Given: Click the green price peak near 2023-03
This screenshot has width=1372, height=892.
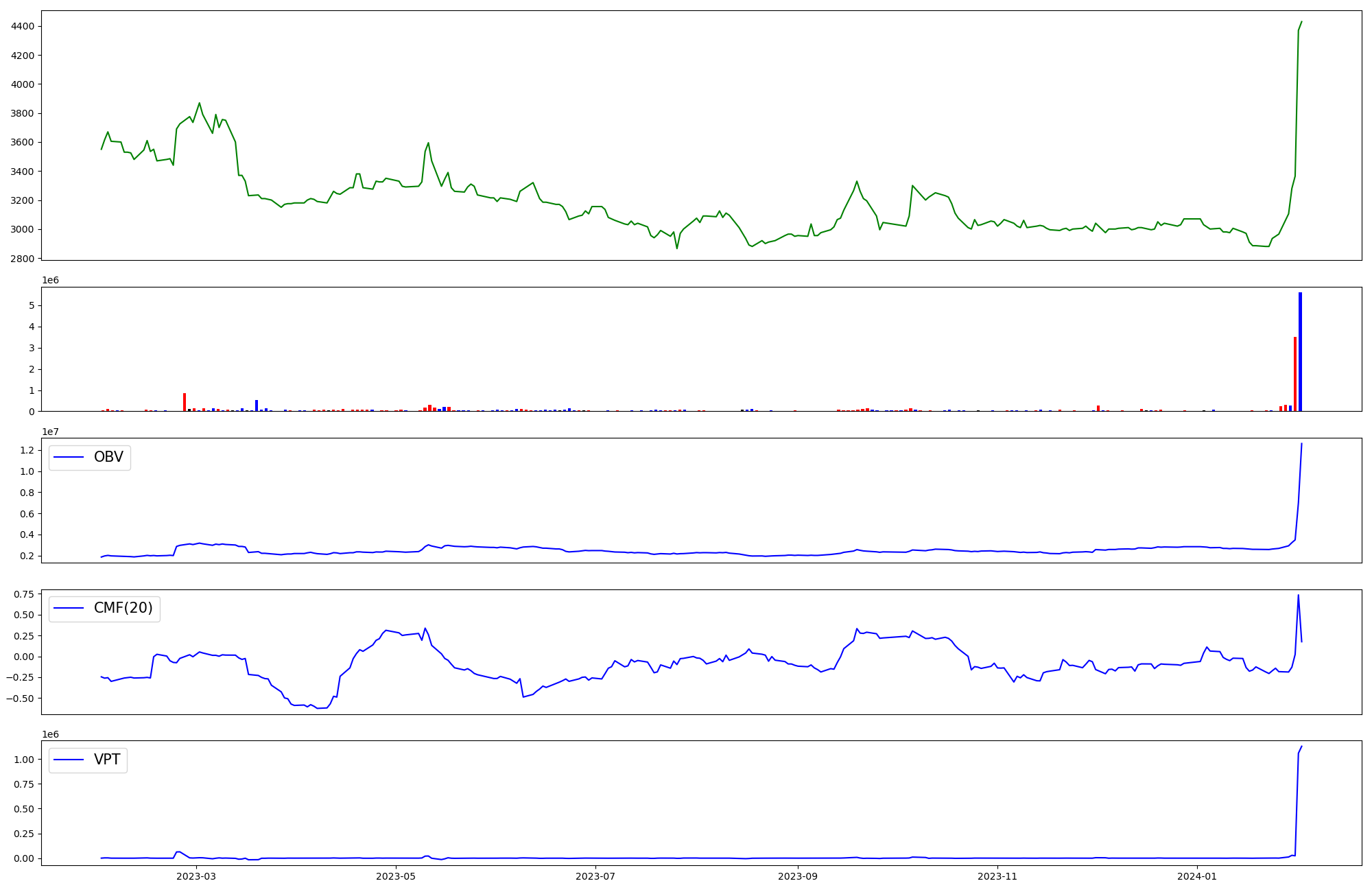Looking at the screenshot, I should (199, 104).
